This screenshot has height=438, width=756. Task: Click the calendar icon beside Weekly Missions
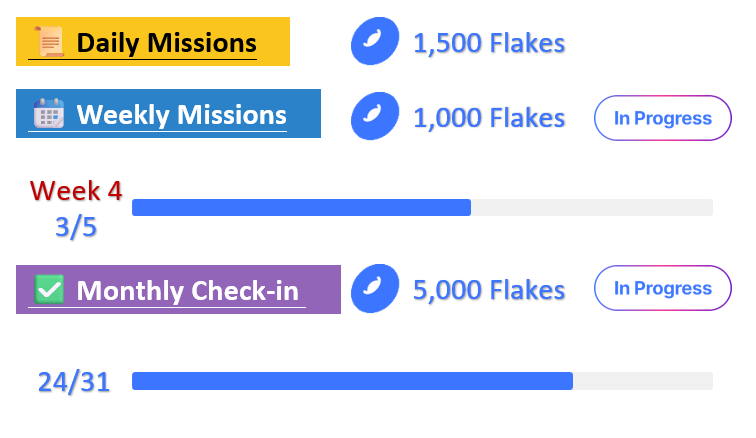48,113
